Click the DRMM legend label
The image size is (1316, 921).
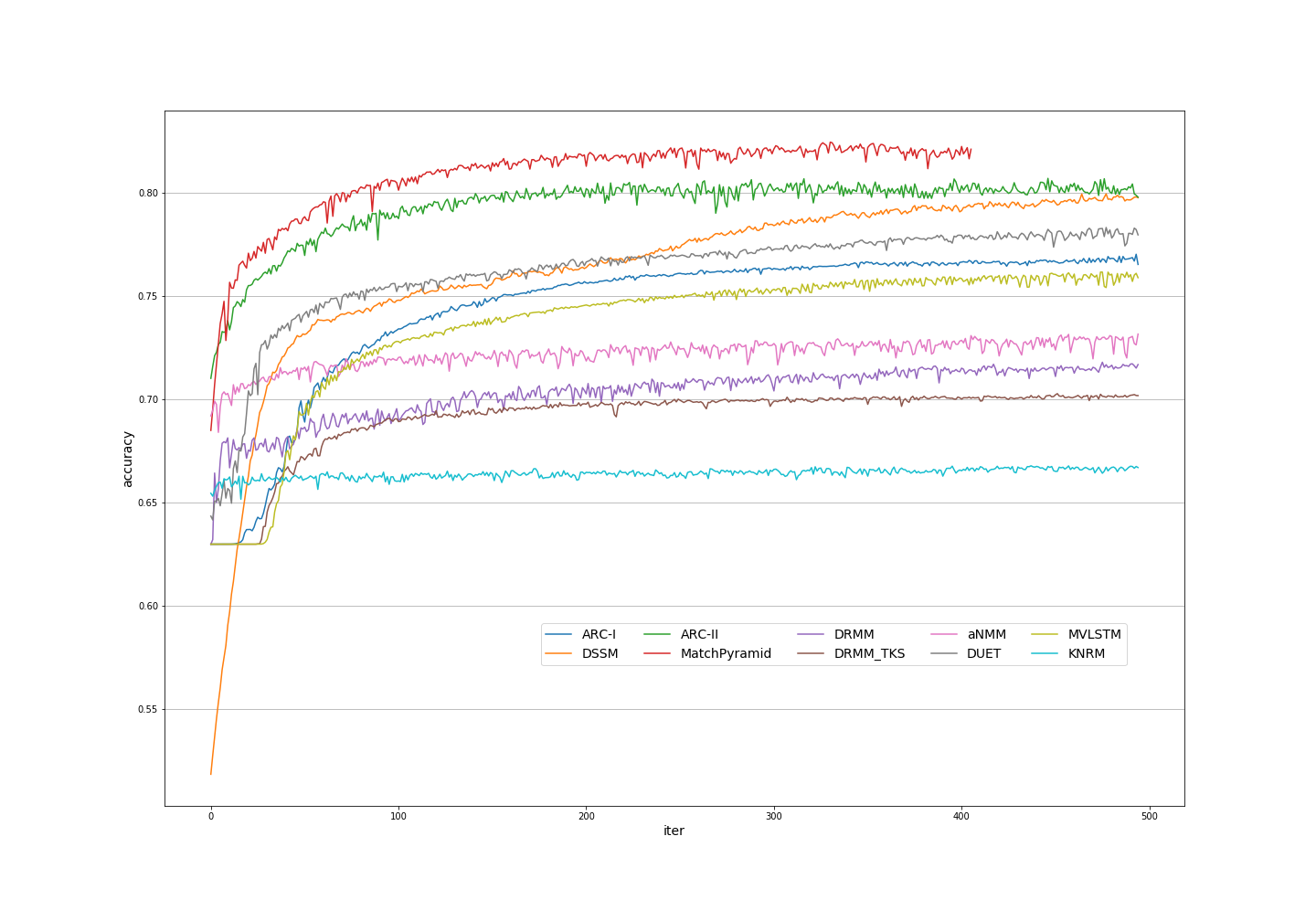(x=854, y=634)
